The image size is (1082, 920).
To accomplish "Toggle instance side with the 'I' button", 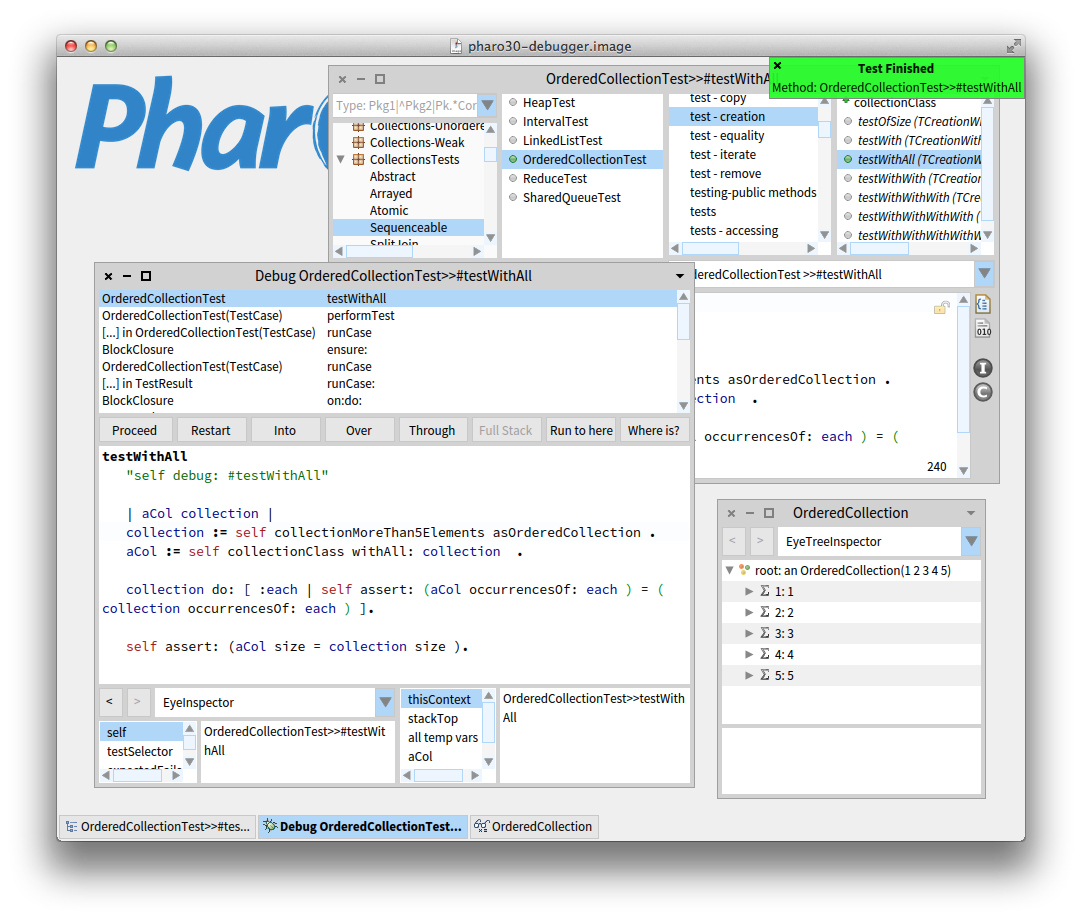I will coord(983,368).
